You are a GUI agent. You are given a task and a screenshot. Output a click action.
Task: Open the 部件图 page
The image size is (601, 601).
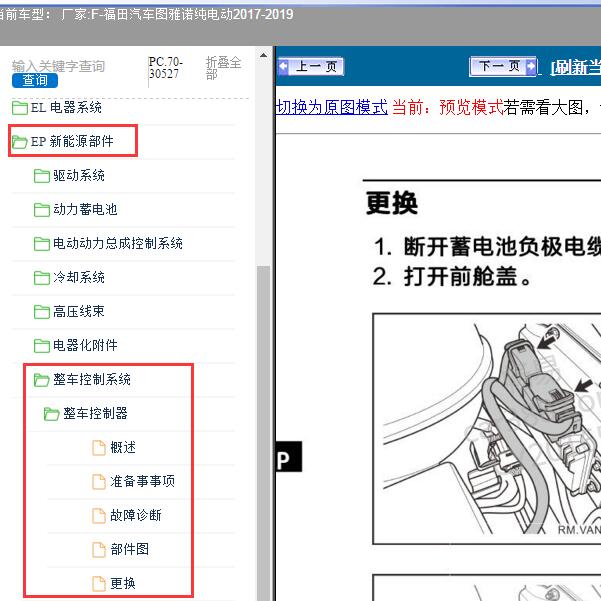click(x=129, y=549)
